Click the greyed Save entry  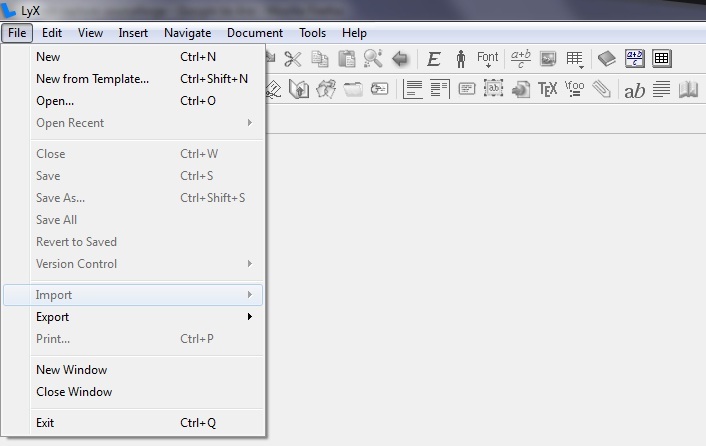click(x=133, y=176)
